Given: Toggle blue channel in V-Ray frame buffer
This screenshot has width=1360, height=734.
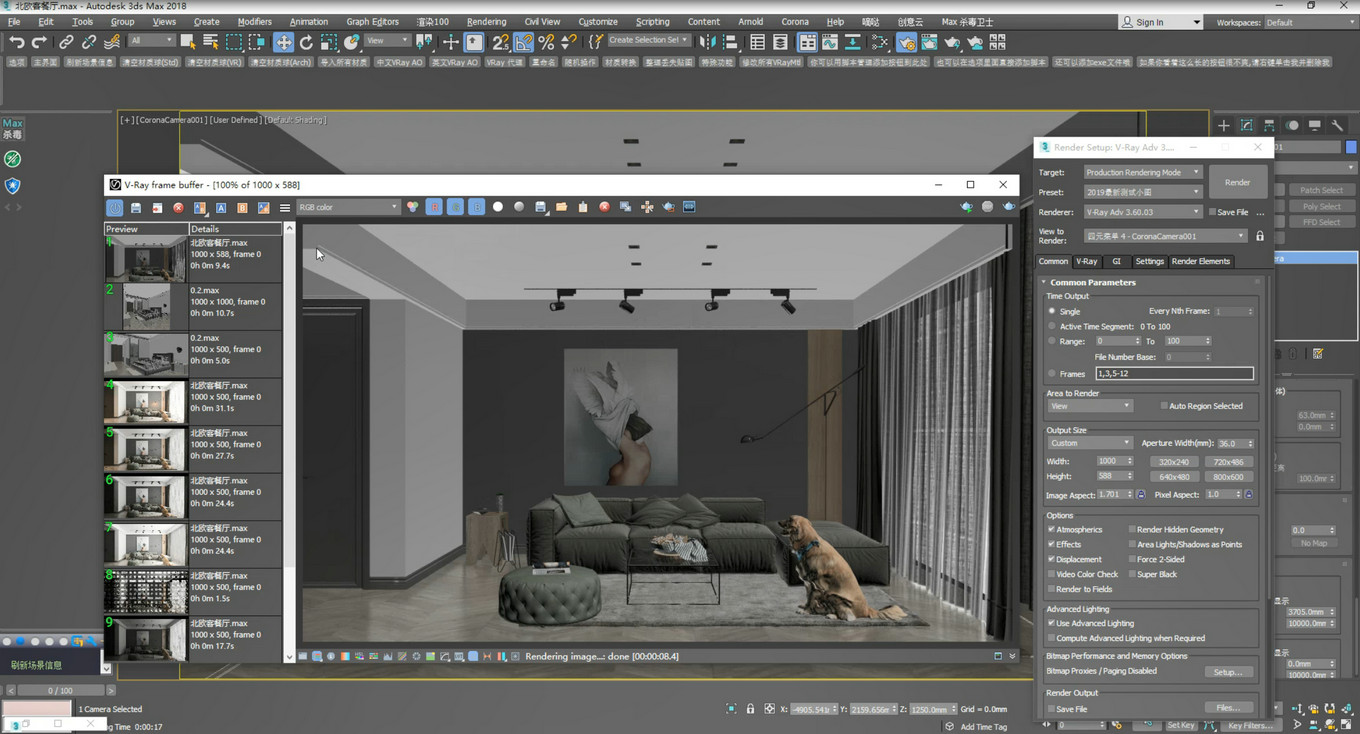Looking at the screenshot, I should (477, 207).
